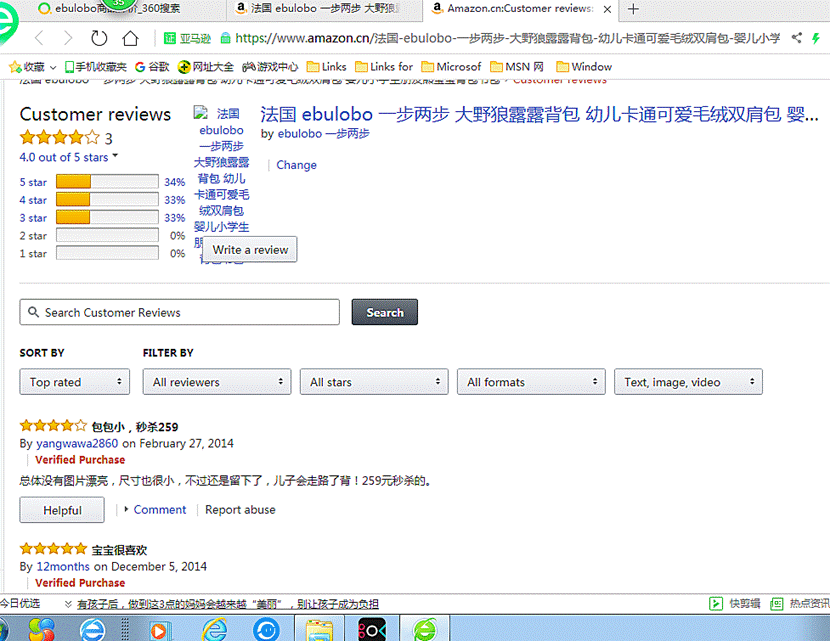Open the All formats filter dropdown

[x=531, y=382]
